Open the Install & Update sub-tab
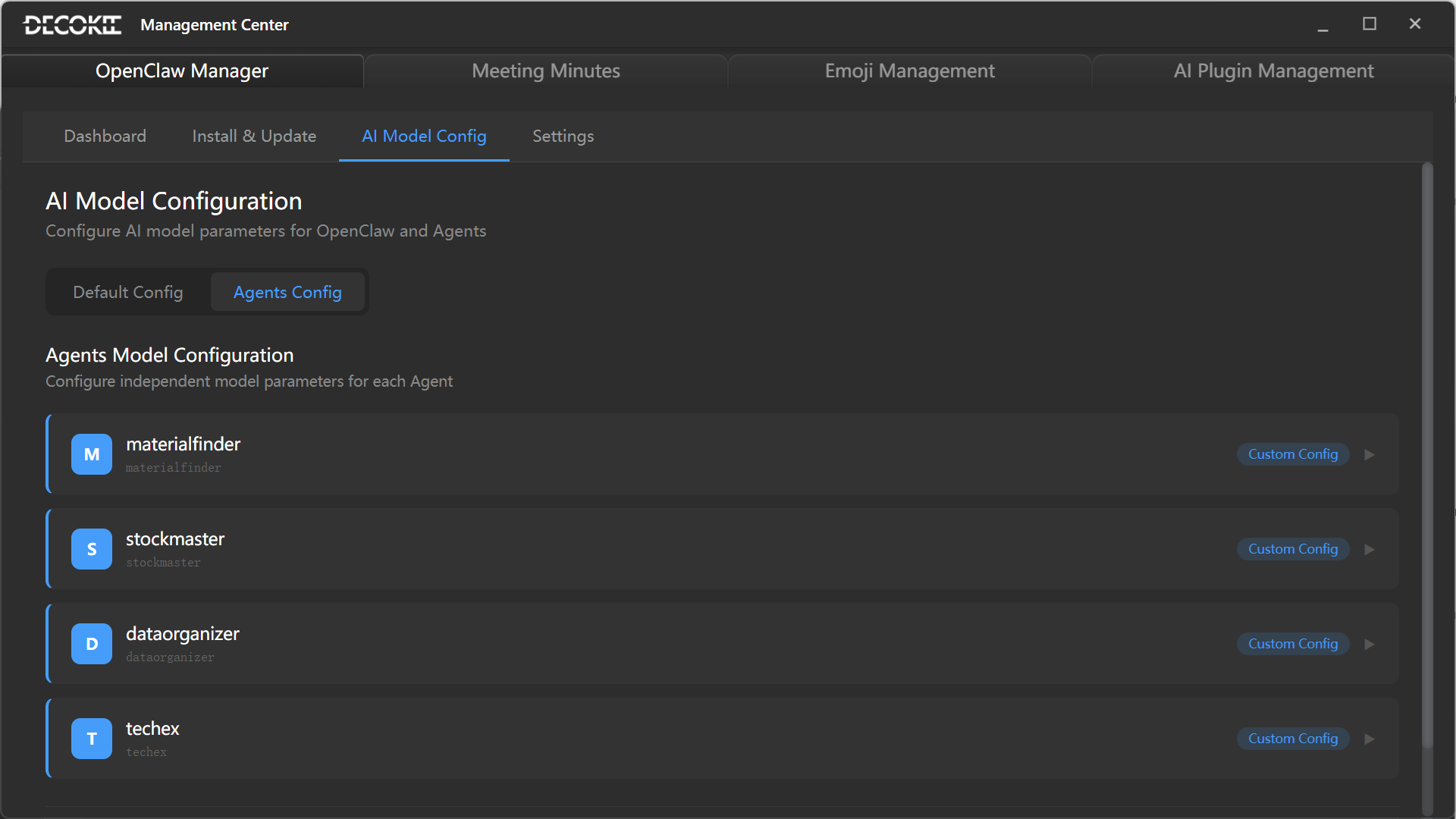Viewport: 1456px width, 819px height. (x=254, y=136)
